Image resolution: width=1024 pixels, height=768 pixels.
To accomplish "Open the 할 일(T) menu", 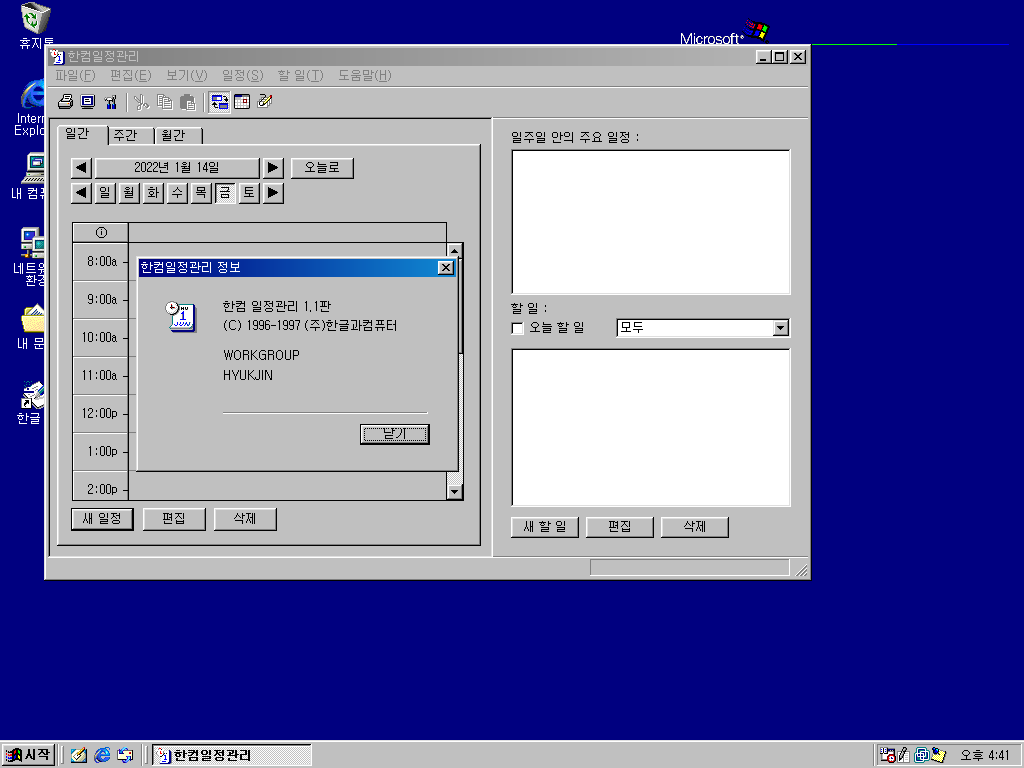I will (300, 76).
